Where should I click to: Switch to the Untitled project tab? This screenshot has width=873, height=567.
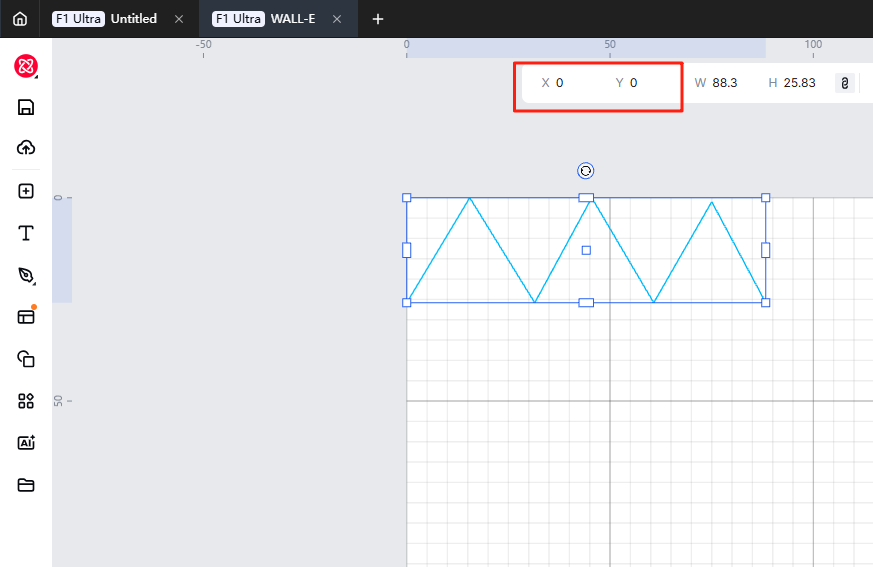point(133,19)
